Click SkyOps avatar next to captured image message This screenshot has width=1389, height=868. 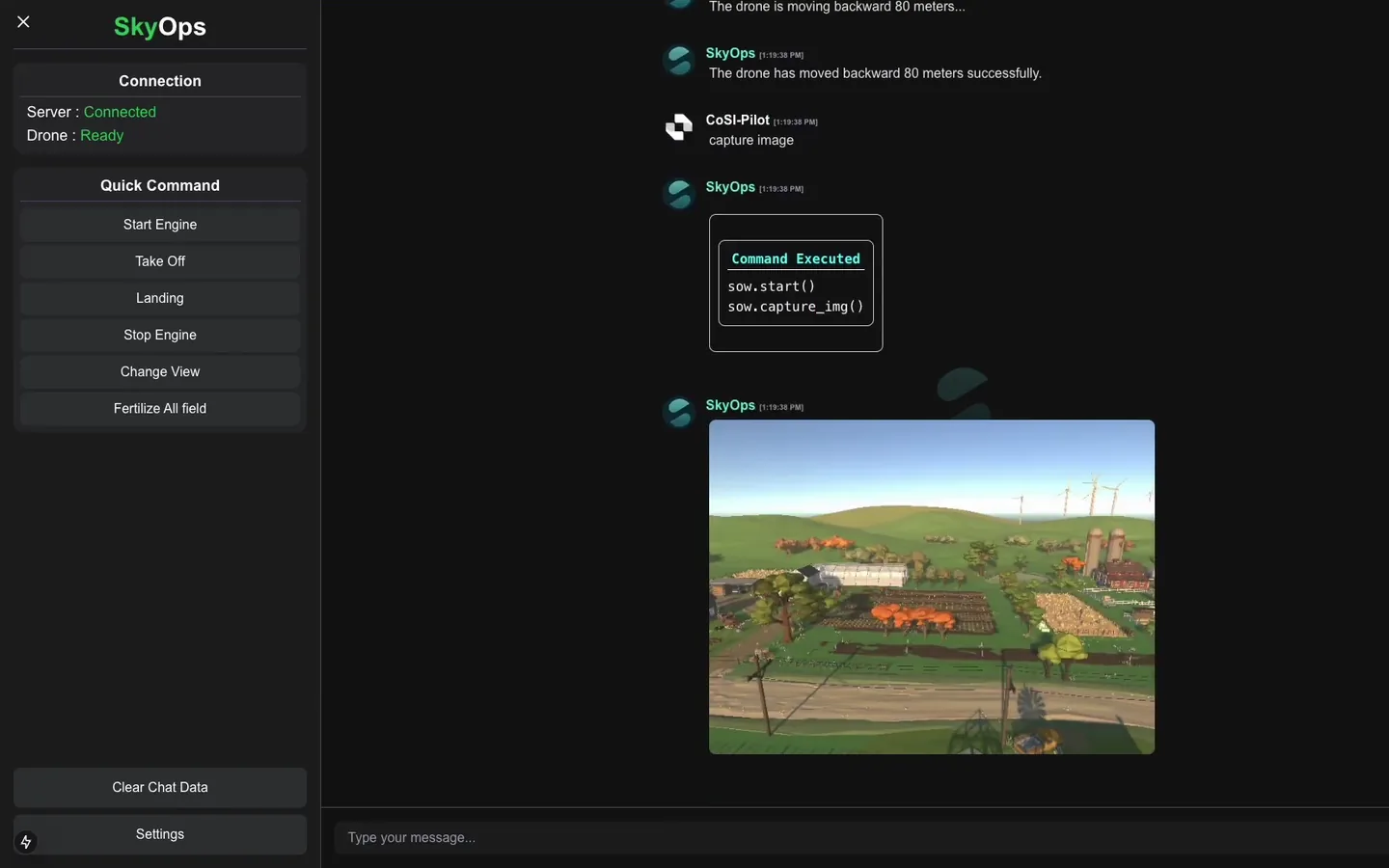679,413
